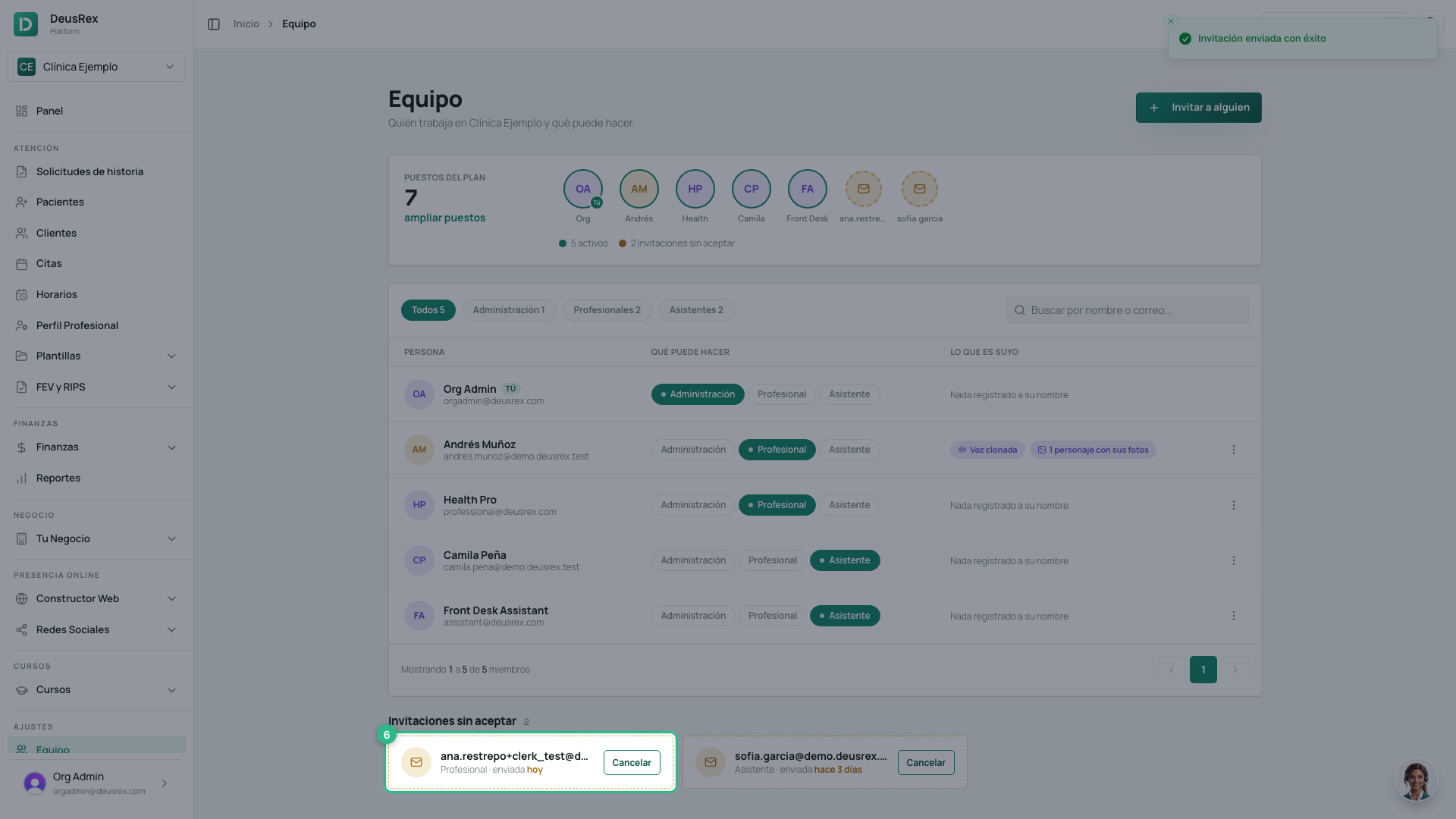The image size is (1456, 819).
Task: Click the DeusRex logo icon
Action: [26, 24]
